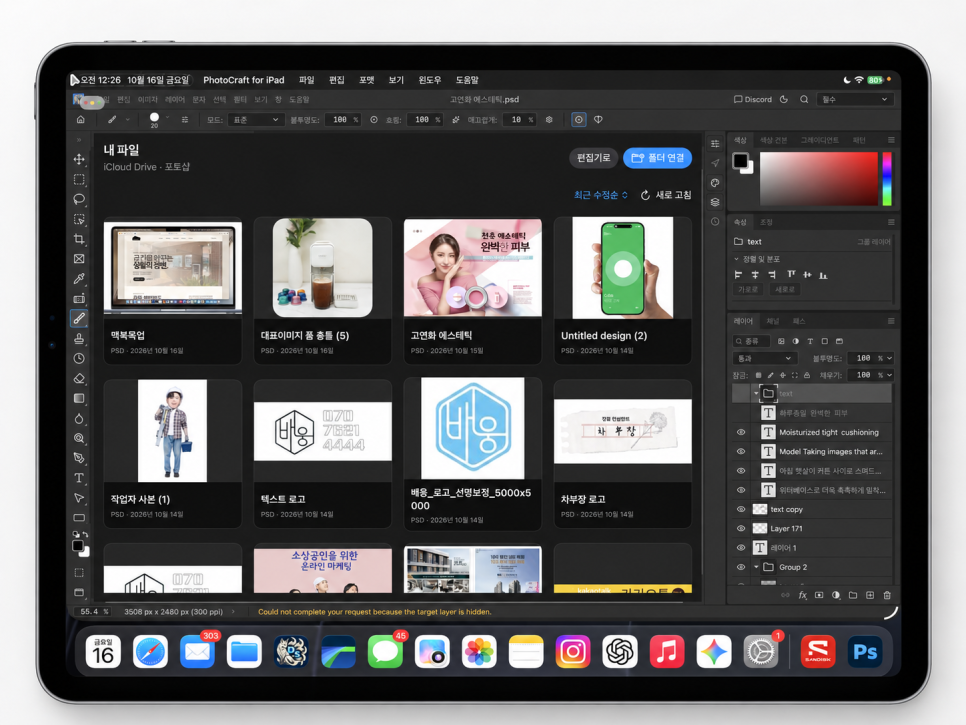Click the align bottom edges icon
966x725 pixels.
point(823,275)
